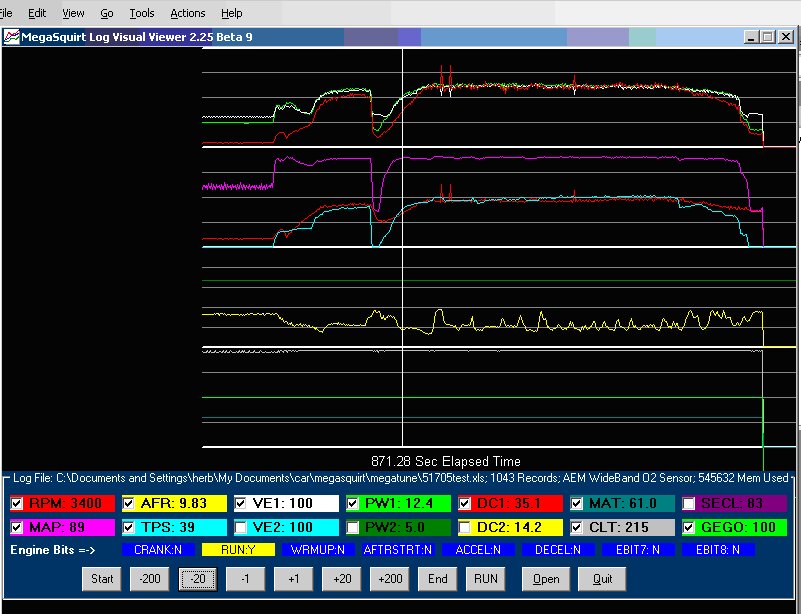Uncheck the AFR trace checkbox

(x=129, y=504)
